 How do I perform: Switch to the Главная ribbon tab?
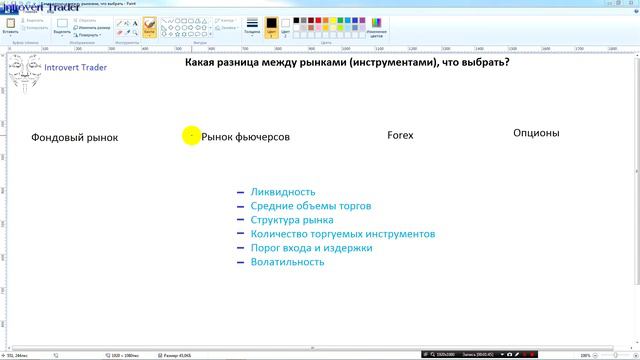tap(29, 11)
